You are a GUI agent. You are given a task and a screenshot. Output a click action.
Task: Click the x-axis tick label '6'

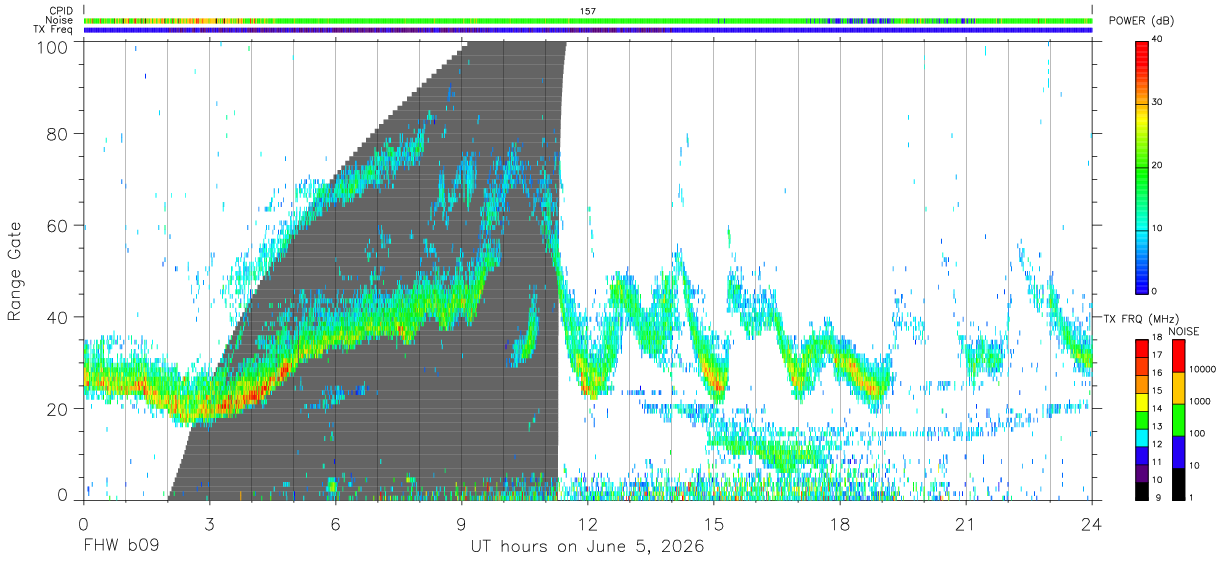pos(336,524)
